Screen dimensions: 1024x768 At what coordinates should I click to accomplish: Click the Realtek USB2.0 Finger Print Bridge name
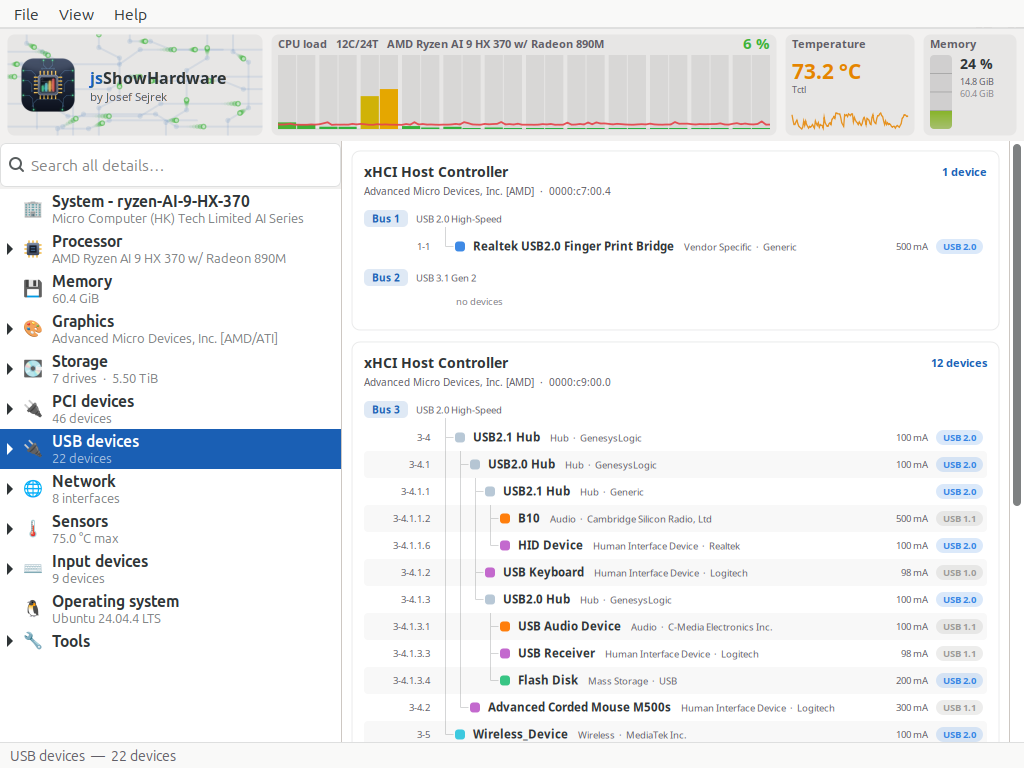coord(573,246)
